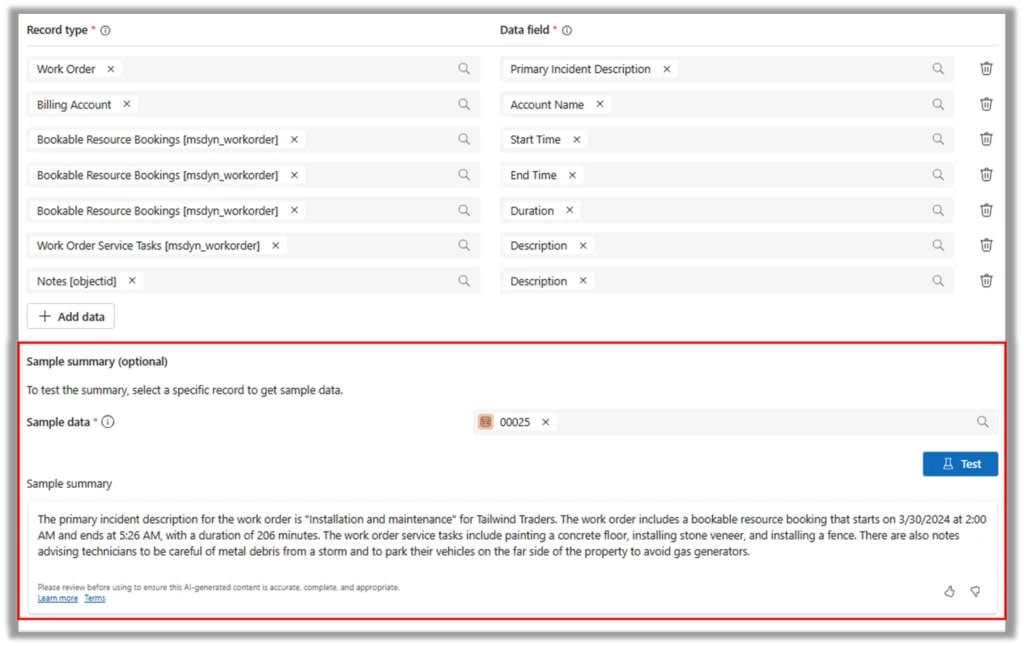
Task: Open the info tooltip beside Sample data
Action: [107, 421]
